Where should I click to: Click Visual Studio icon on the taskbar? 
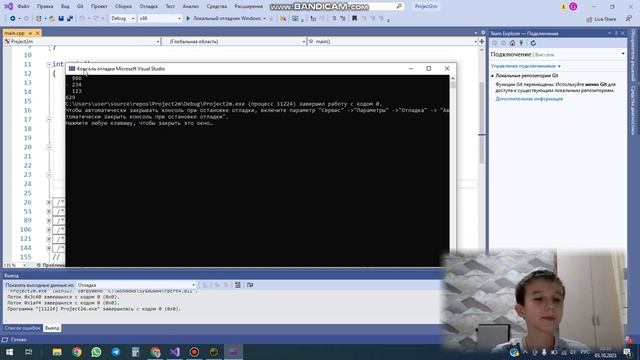[x=175, y=352]
